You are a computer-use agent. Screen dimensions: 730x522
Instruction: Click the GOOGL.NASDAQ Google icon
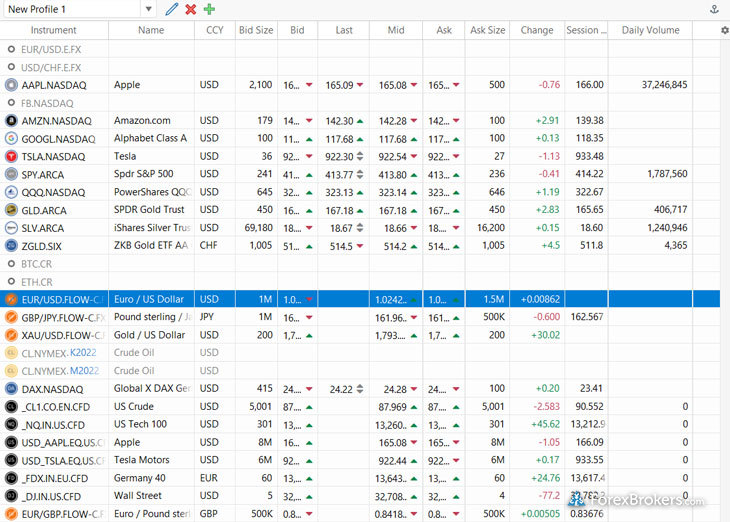[11, 139]
